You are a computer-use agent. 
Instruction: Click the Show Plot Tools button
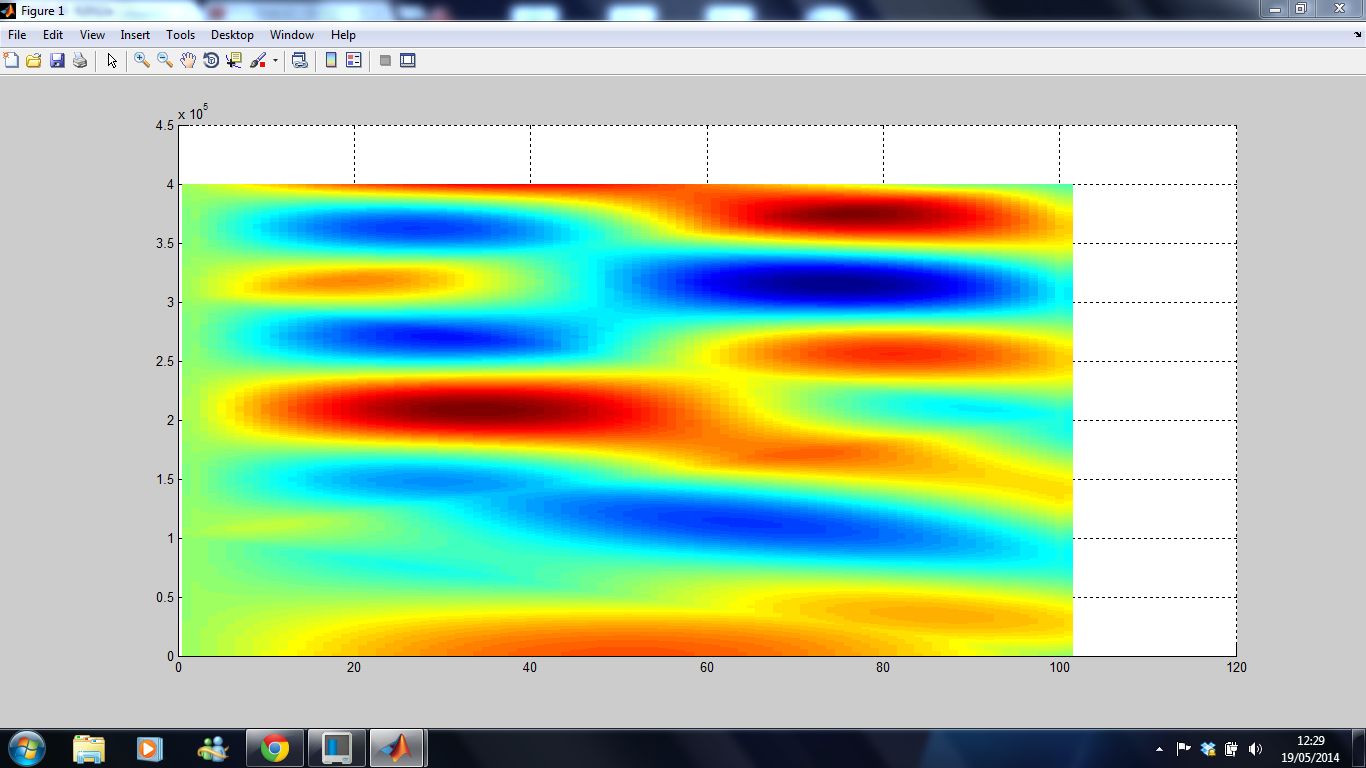407,61
